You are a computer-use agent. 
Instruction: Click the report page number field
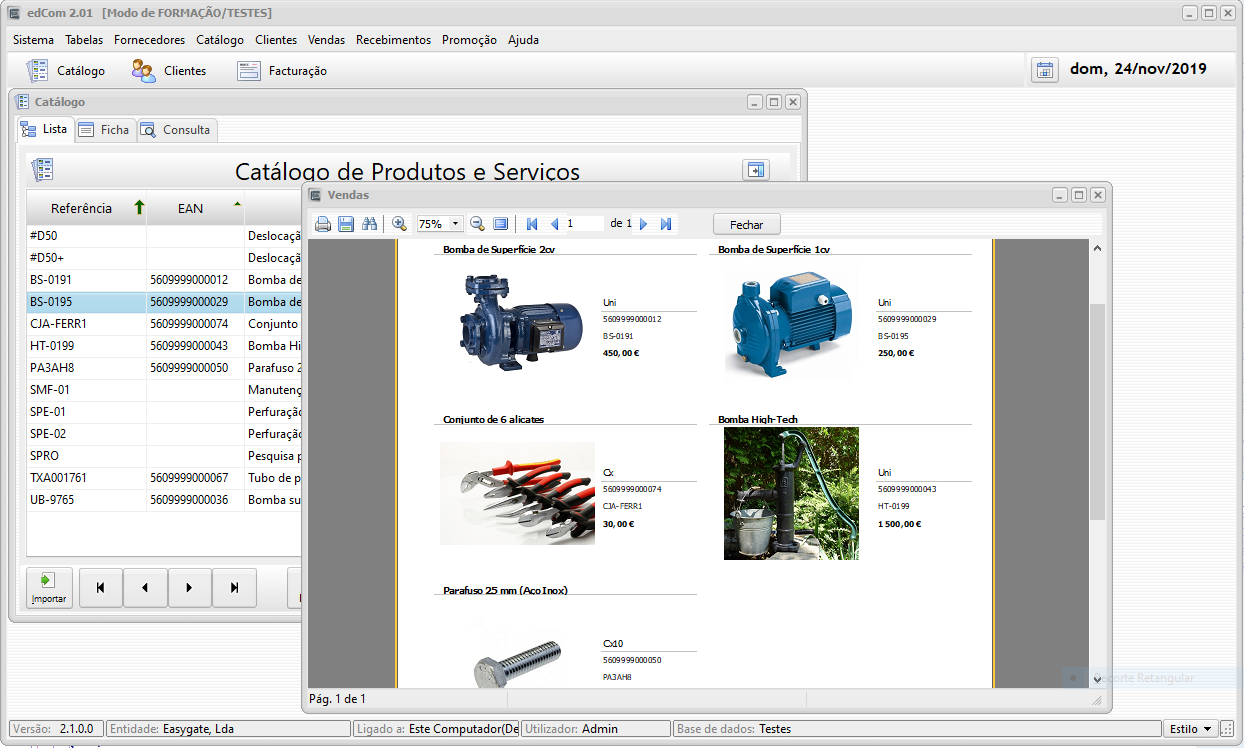pos(584,224)
